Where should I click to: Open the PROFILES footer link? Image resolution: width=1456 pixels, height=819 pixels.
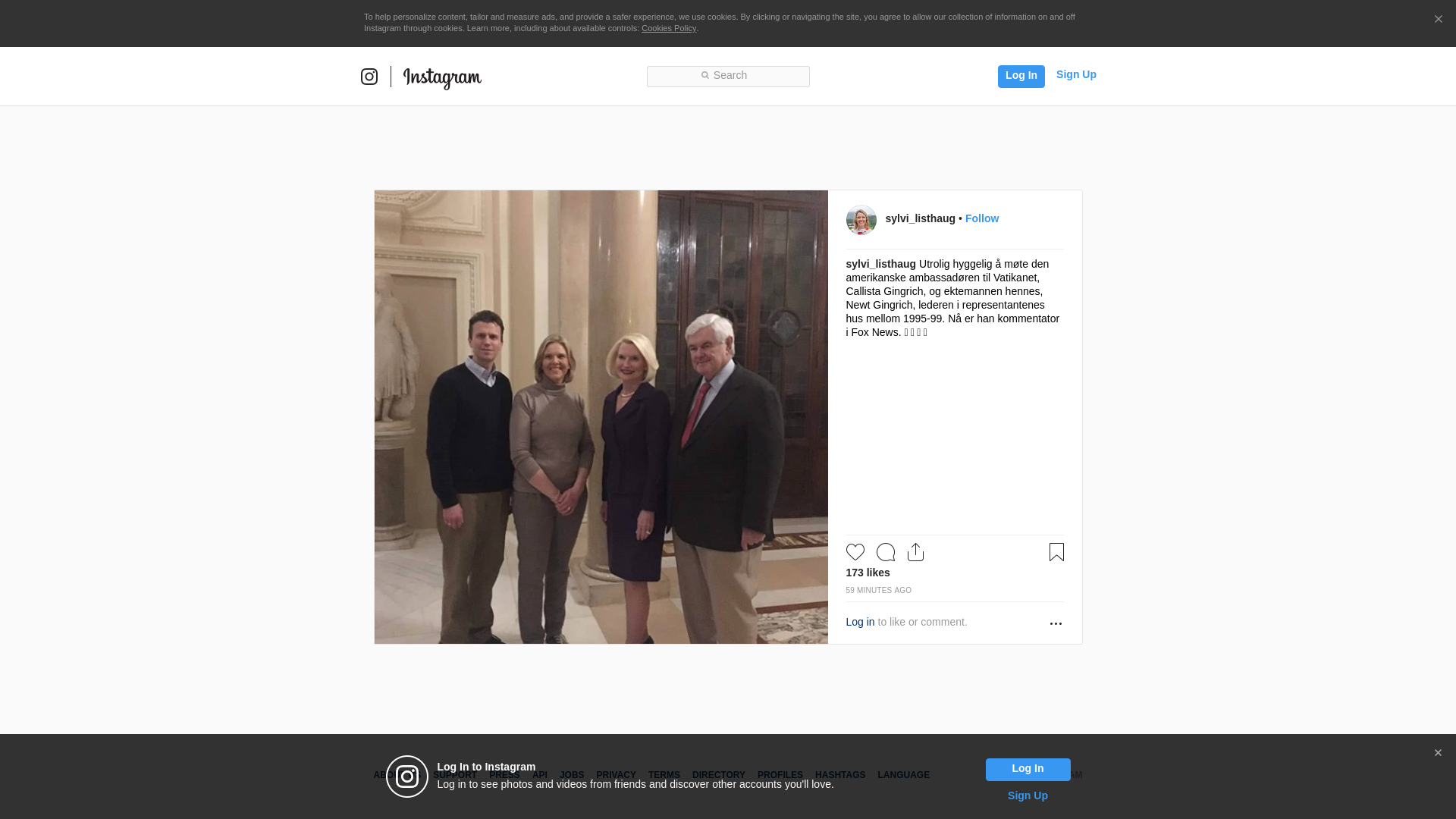(x=780, y=775)
